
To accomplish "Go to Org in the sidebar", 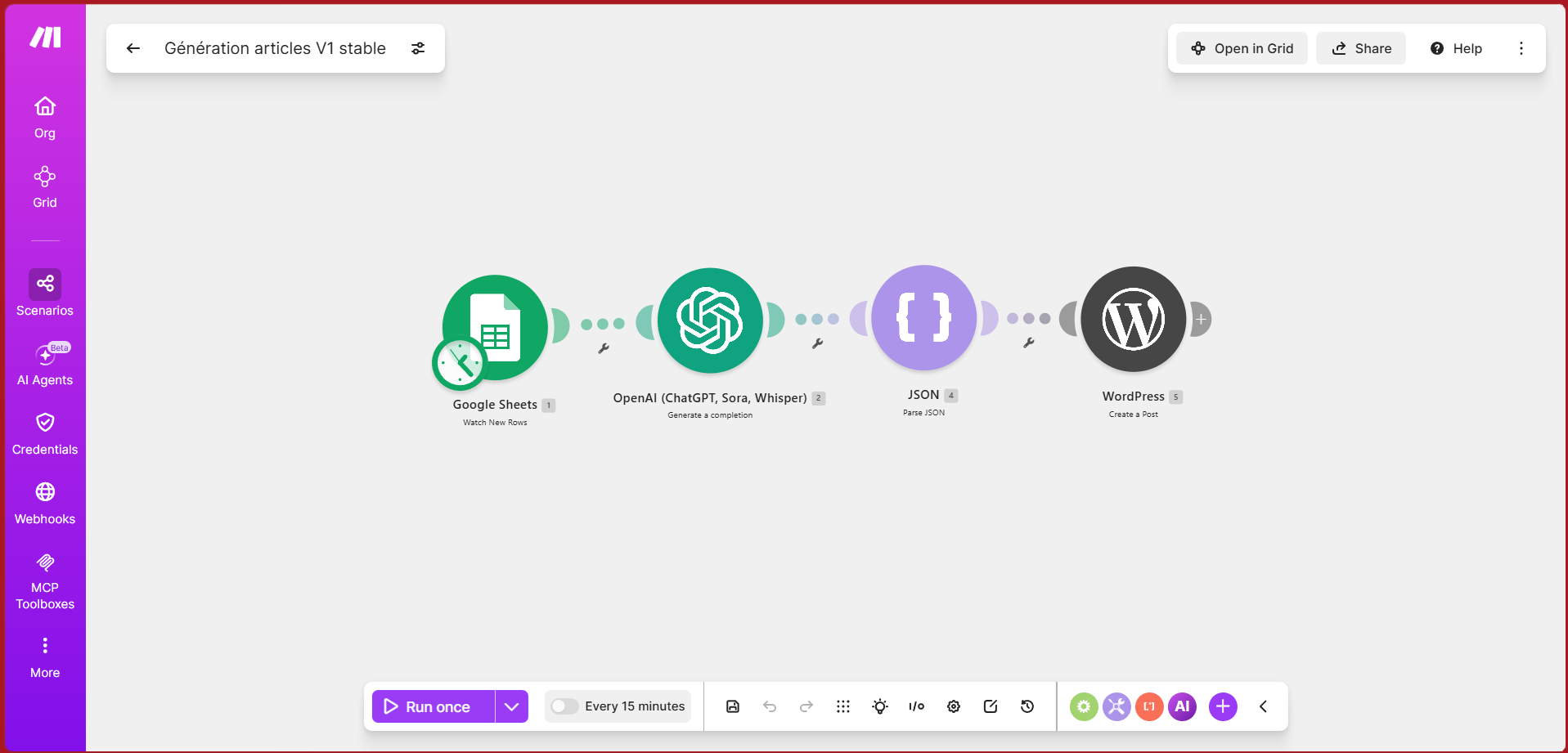I will 45,119.
